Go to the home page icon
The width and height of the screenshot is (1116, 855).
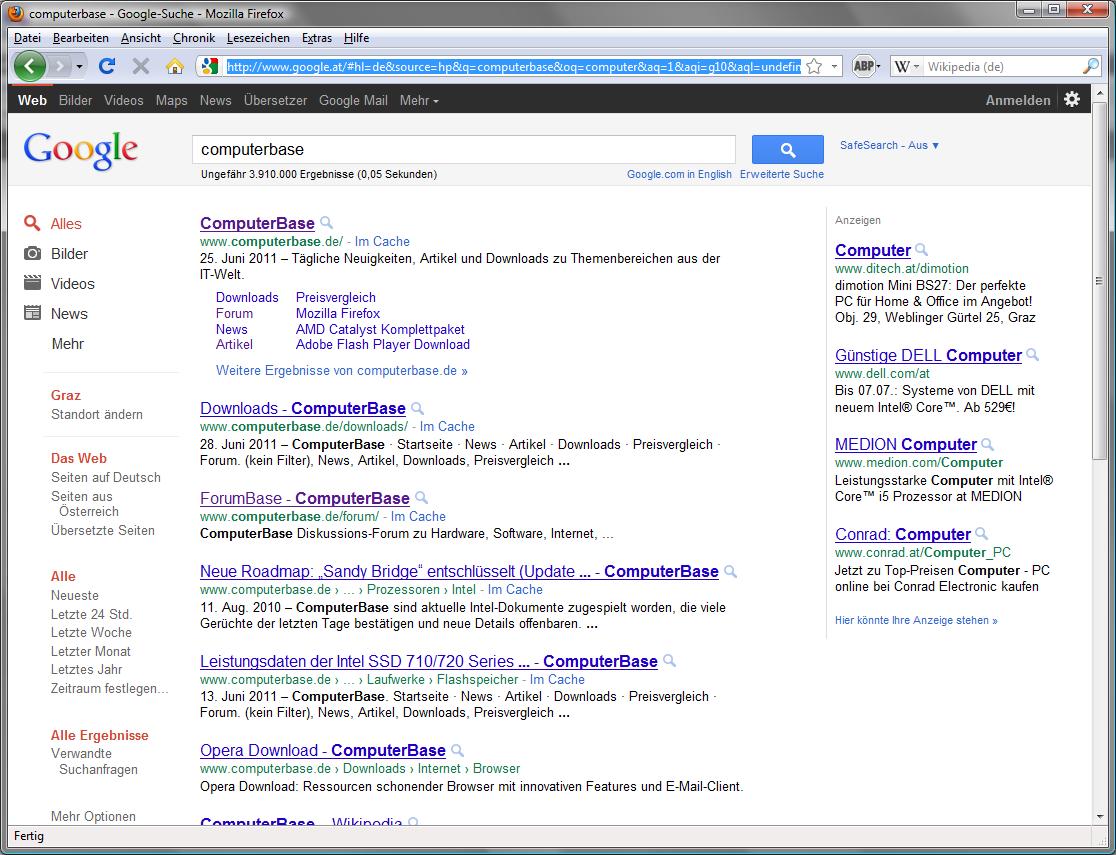coord(174,66)
